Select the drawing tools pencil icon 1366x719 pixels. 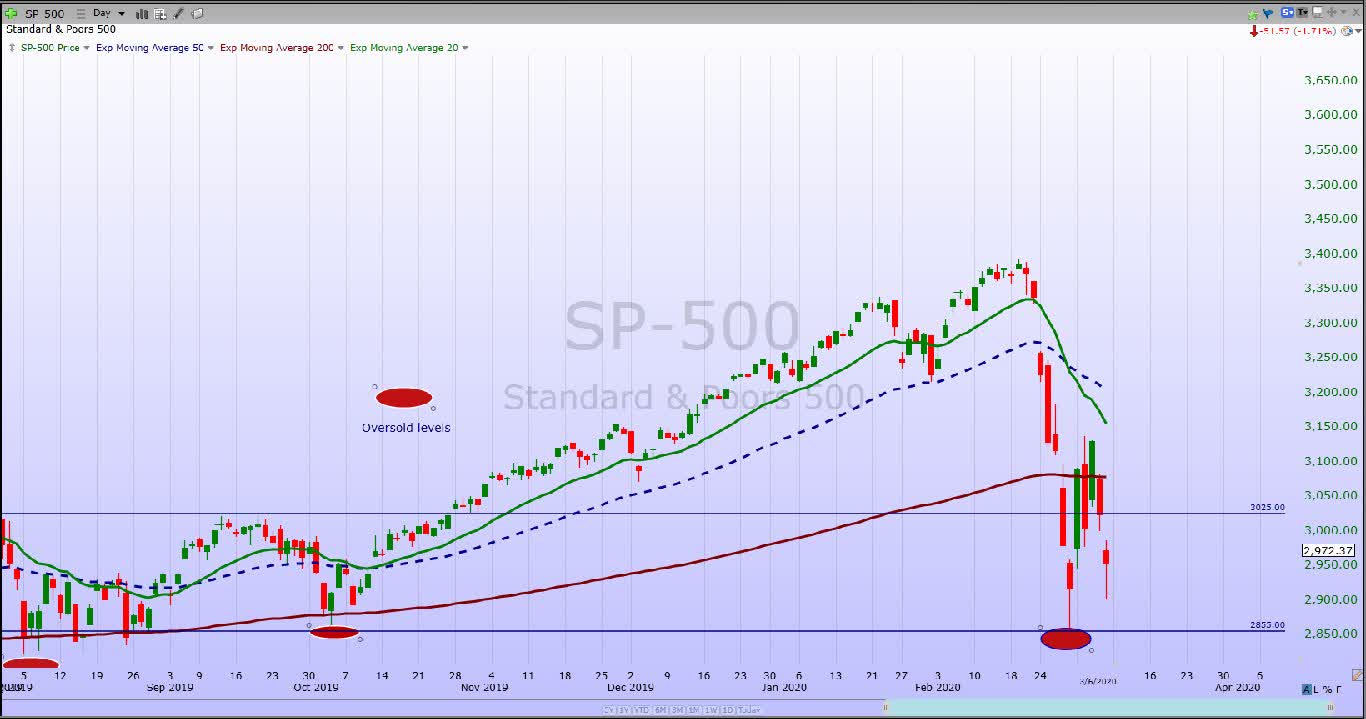178,14
